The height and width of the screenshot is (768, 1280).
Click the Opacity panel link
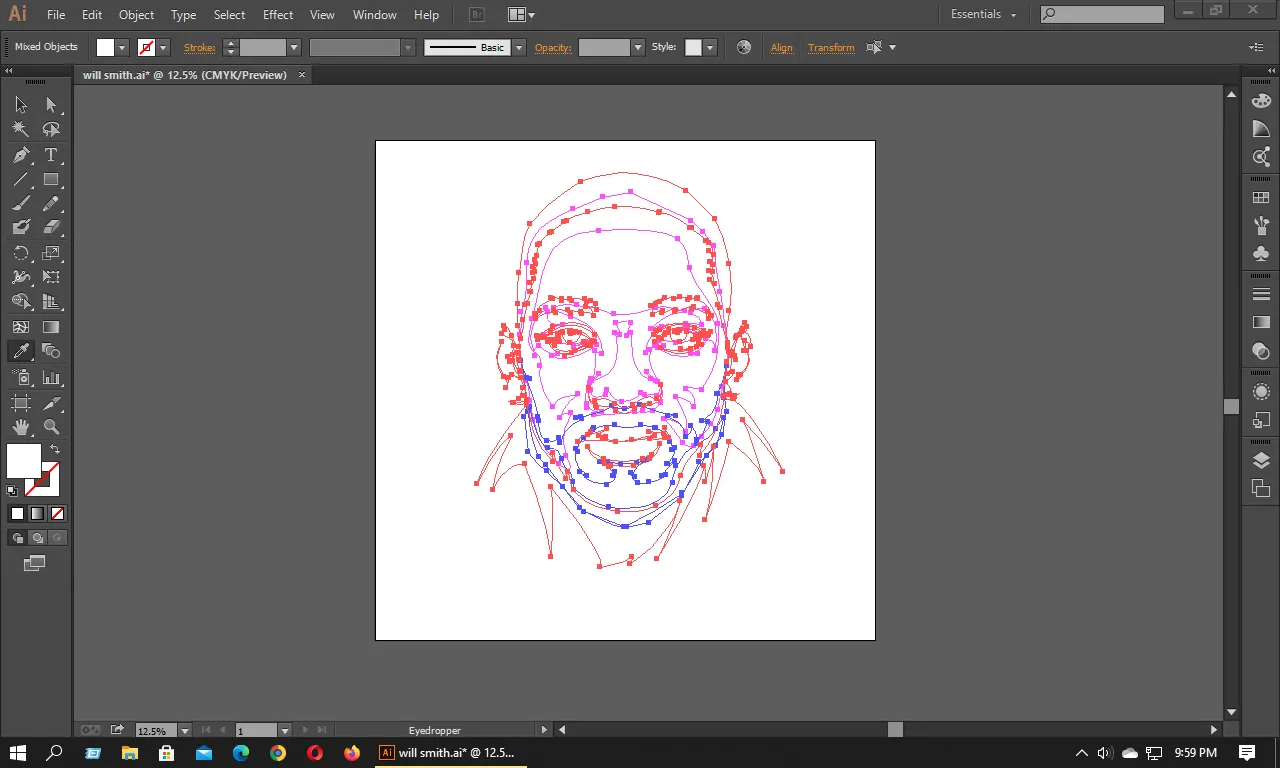tap(553, 48)
